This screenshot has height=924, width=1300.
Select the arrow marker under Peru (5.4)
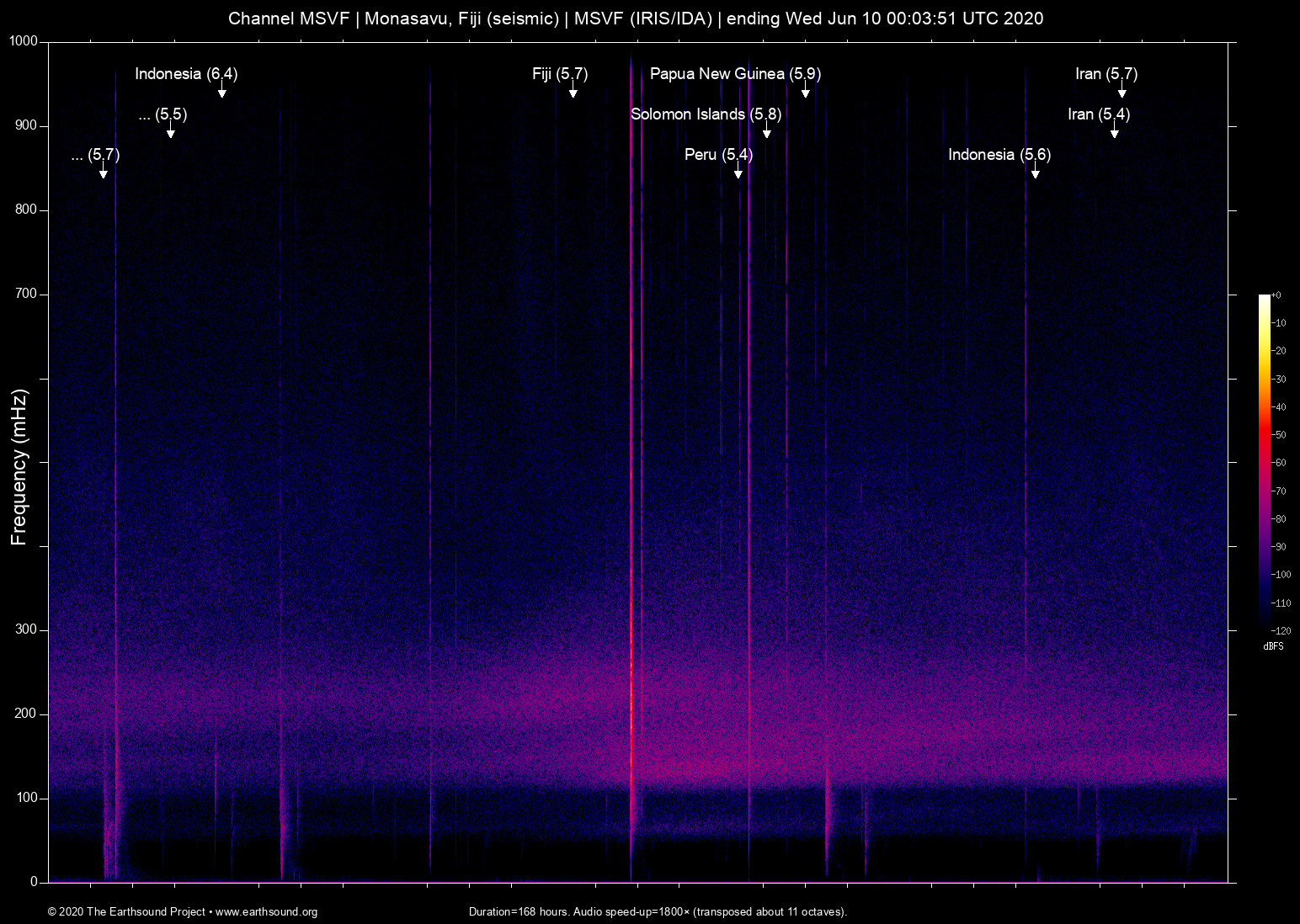[738, 171]
